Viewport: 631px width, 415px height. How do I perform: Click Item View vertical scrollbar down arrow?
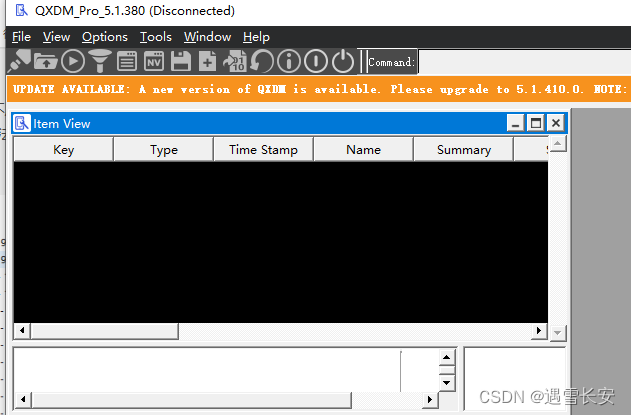point(558,333)
